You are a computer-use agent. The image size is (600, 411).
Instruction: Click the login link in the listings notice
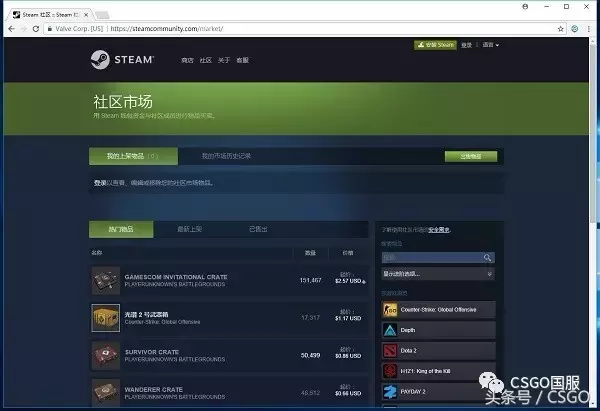(100, 183)
